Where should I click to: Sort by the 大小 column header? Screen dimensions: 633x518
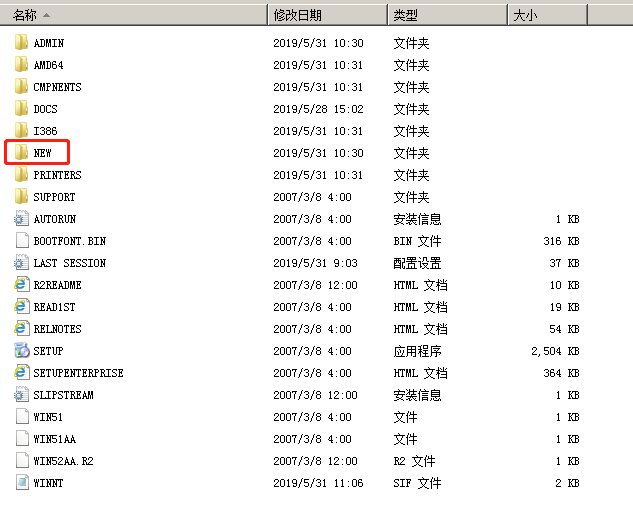tap(525, 15)
